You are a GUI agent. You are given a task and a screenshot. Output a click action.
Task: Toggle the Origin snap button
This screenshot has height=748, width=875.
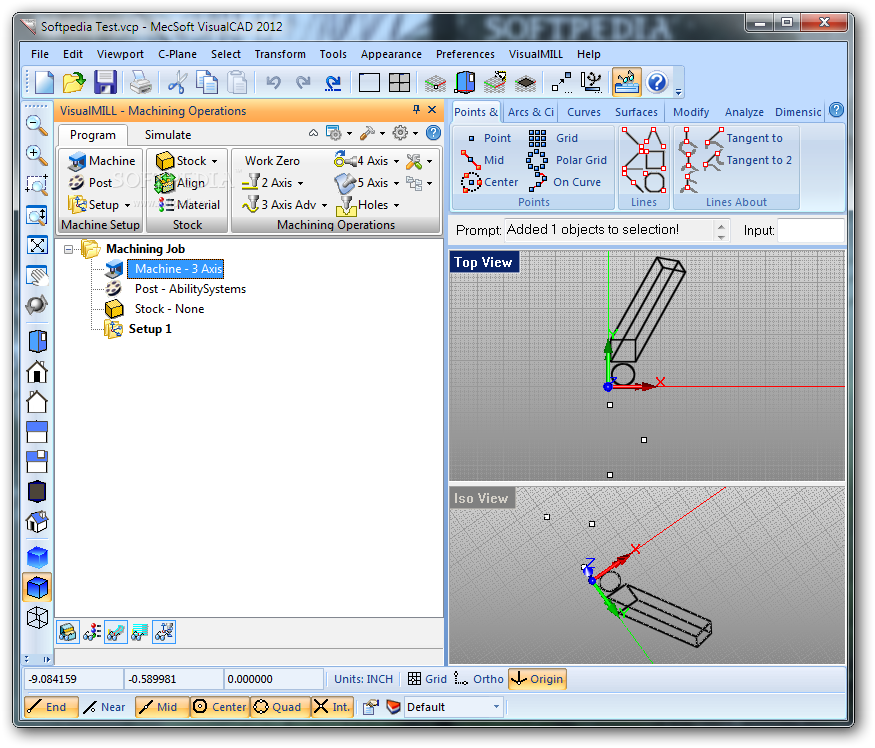[537, 679]
